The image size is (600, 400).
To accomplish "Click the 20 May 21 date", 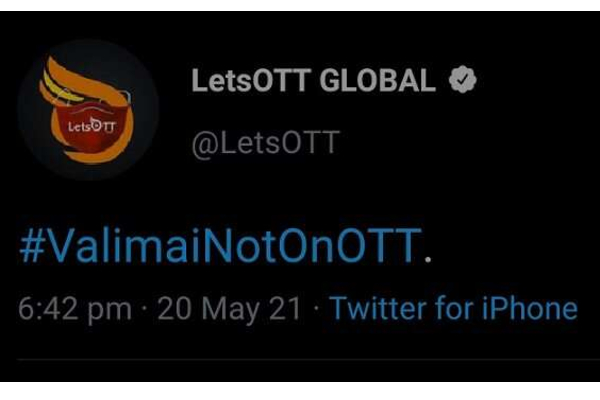I will [232, 308].
